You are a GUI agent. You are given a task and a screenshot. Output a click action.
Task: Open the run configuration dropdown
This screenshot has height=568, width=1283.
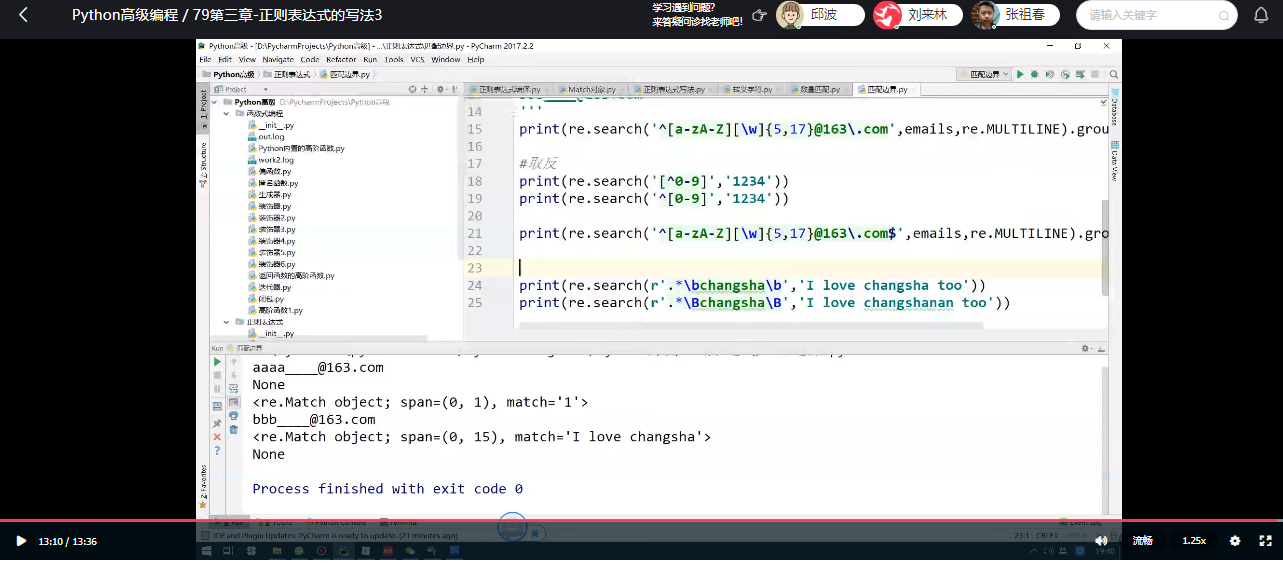coord(985,74)
